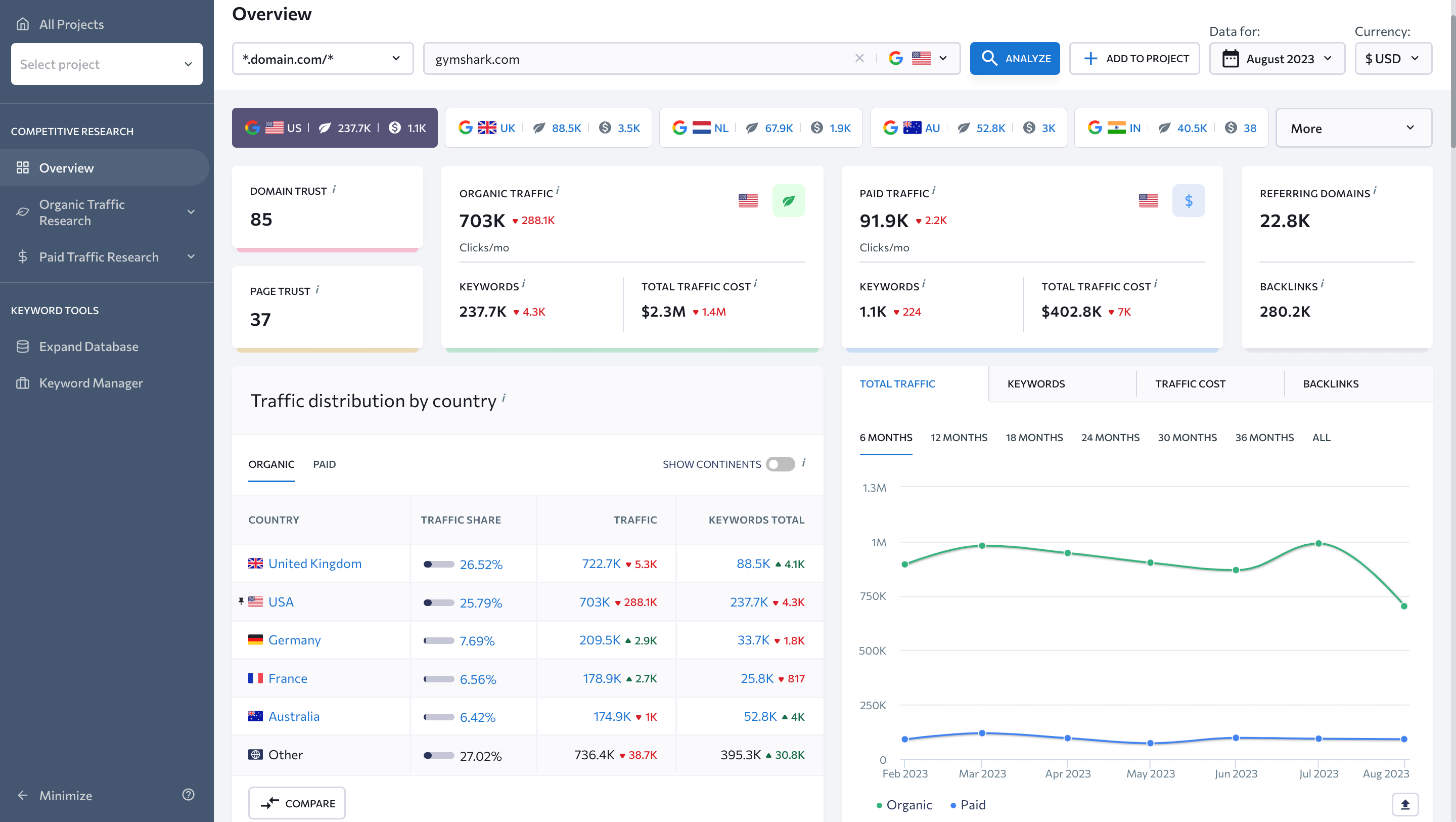Screen dimensions: 1456x822
Task: Click the chart export upload icon
Action: pyautogui.click(x=1405, y=804)
